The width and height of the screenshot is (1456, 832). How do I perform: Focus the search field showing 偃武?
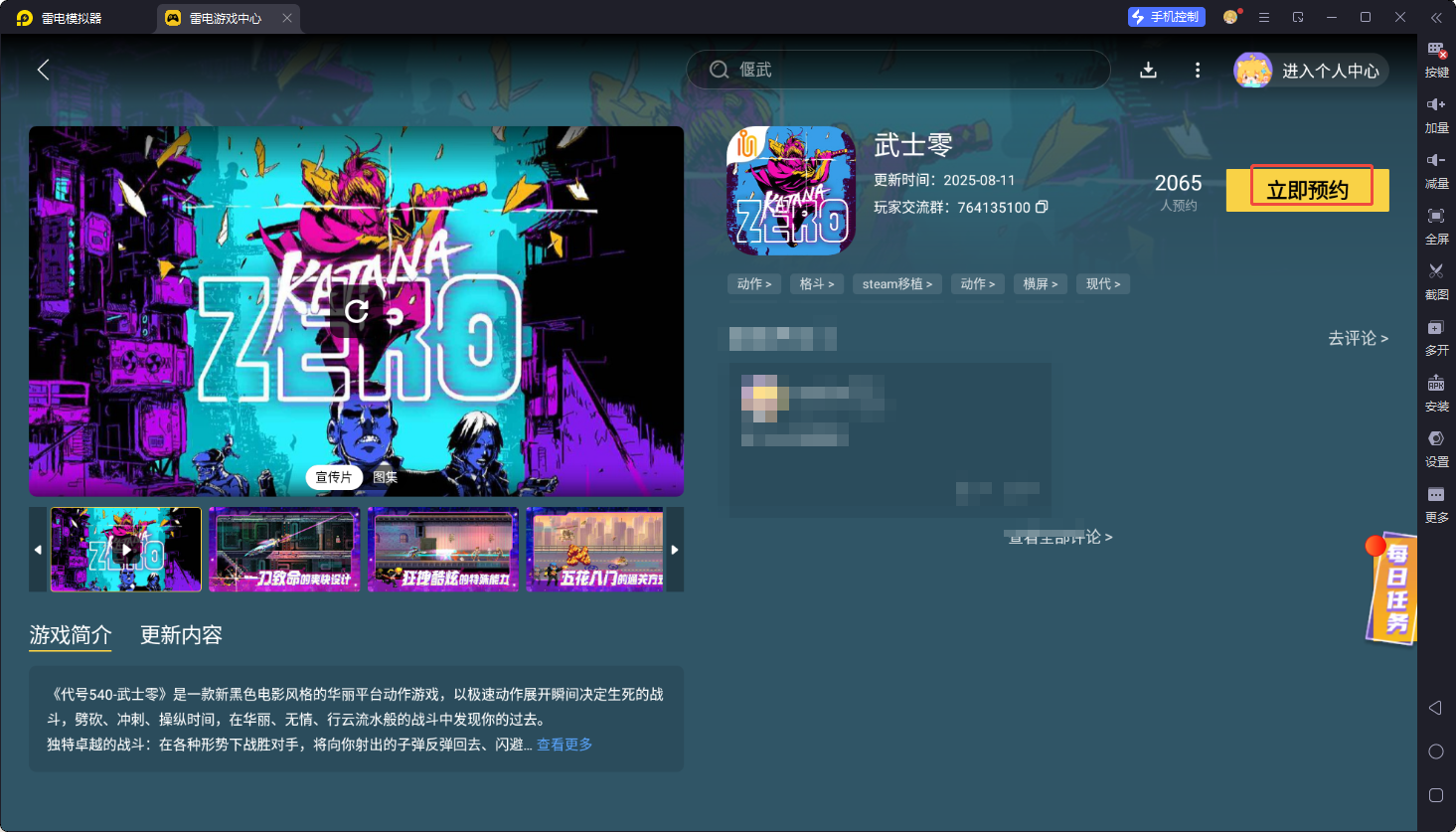898,70
